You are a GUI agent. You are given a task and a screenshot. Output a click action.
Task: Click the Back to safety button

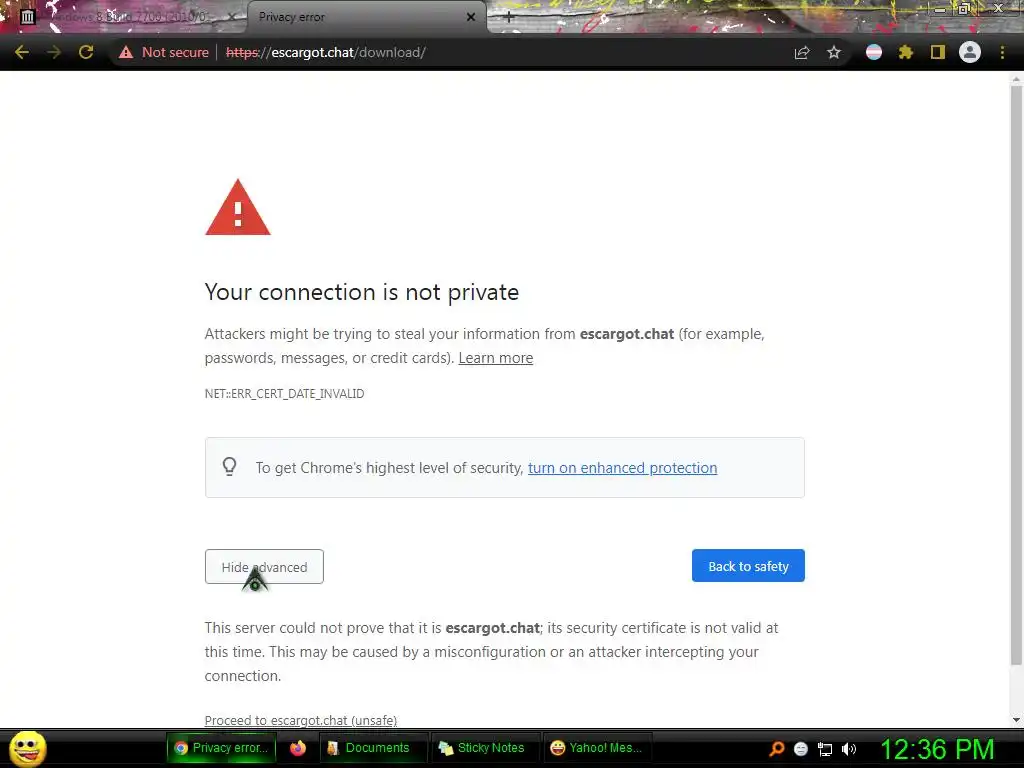point(748,566)
